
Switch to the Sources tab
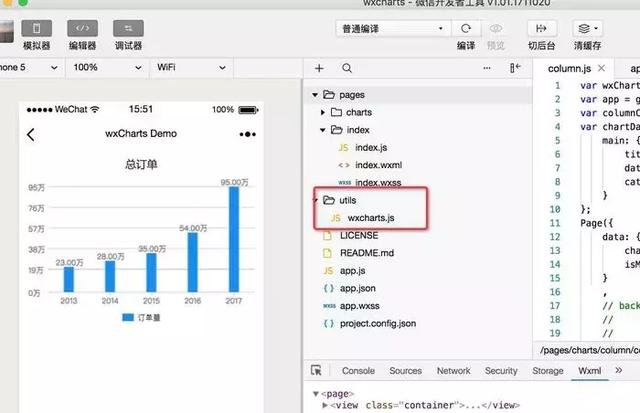(x=405, y=371)
